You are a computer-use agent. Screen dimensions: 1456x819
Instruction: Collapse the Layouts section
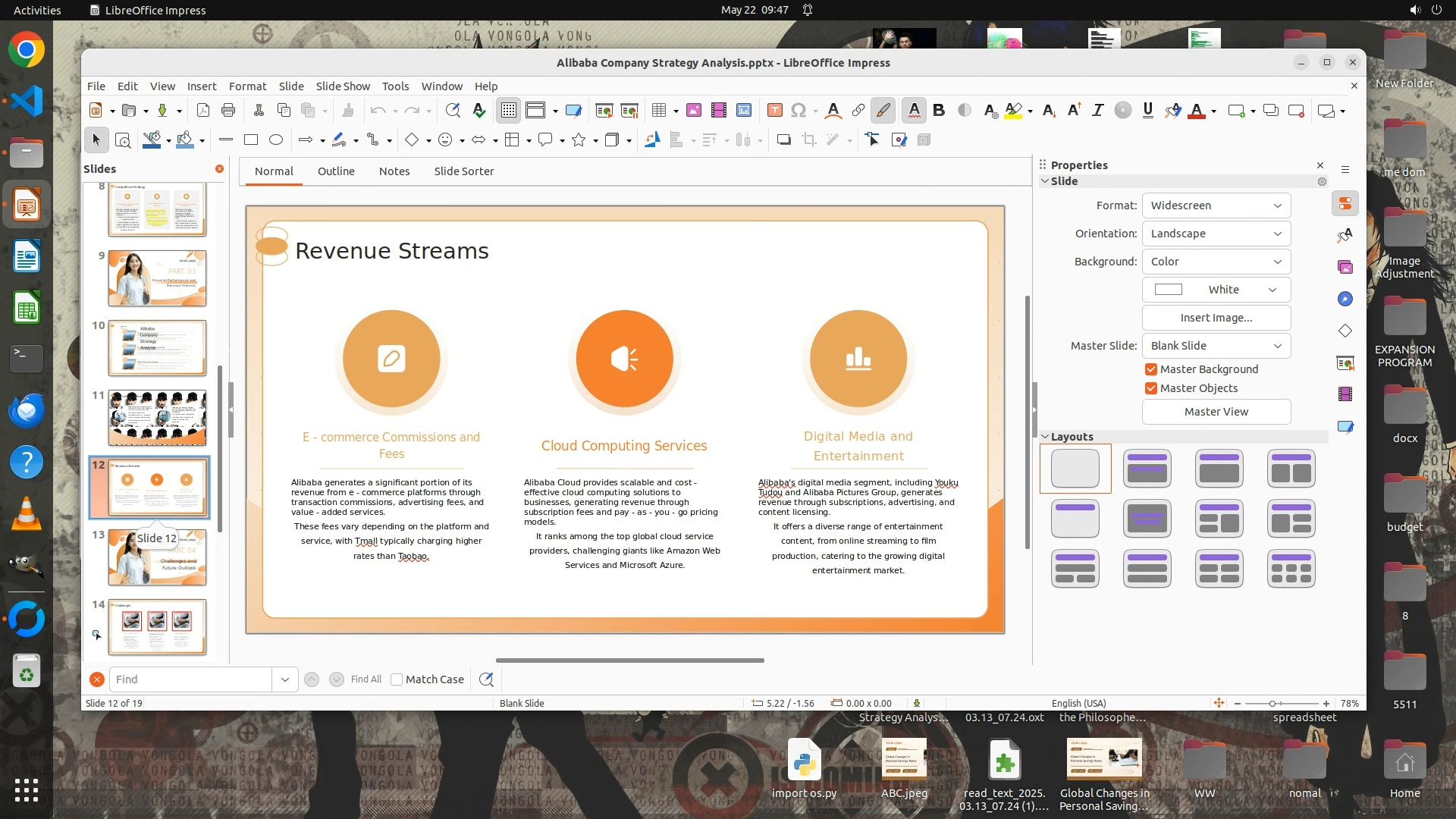(1045, 437)
